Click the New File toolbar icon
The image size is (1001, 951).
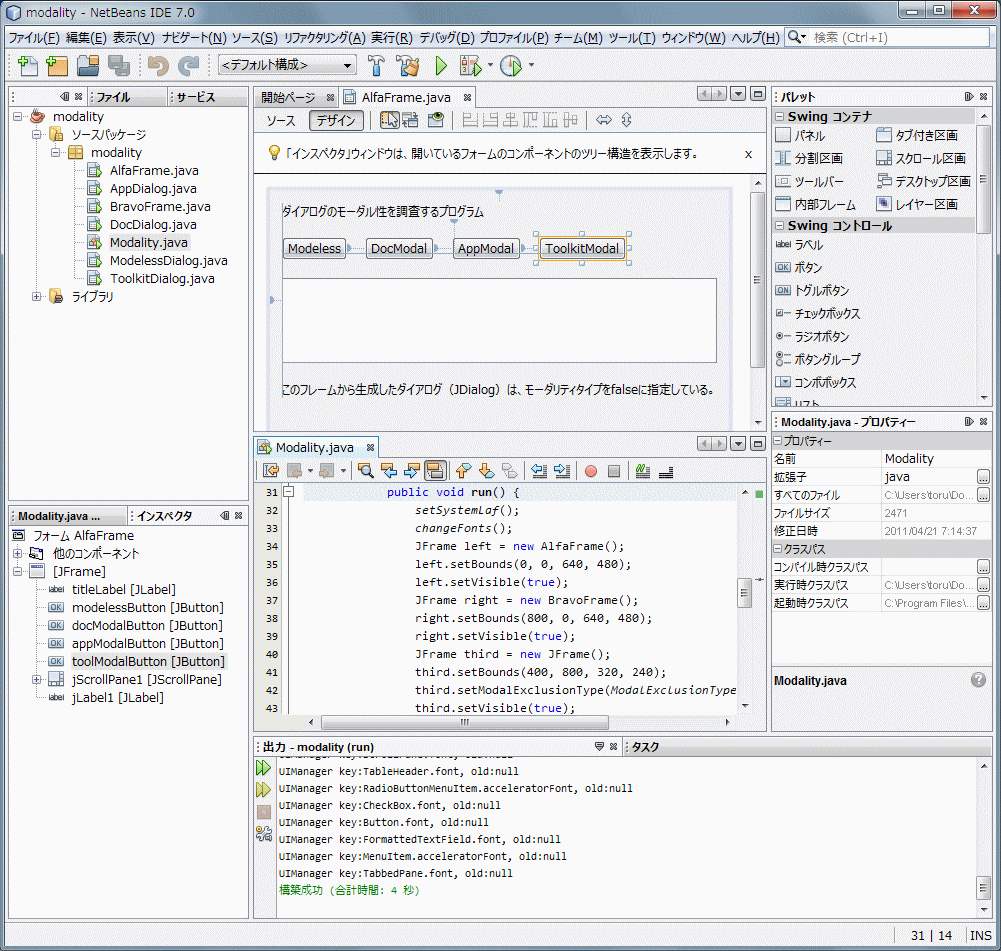(x=28, y=65)
